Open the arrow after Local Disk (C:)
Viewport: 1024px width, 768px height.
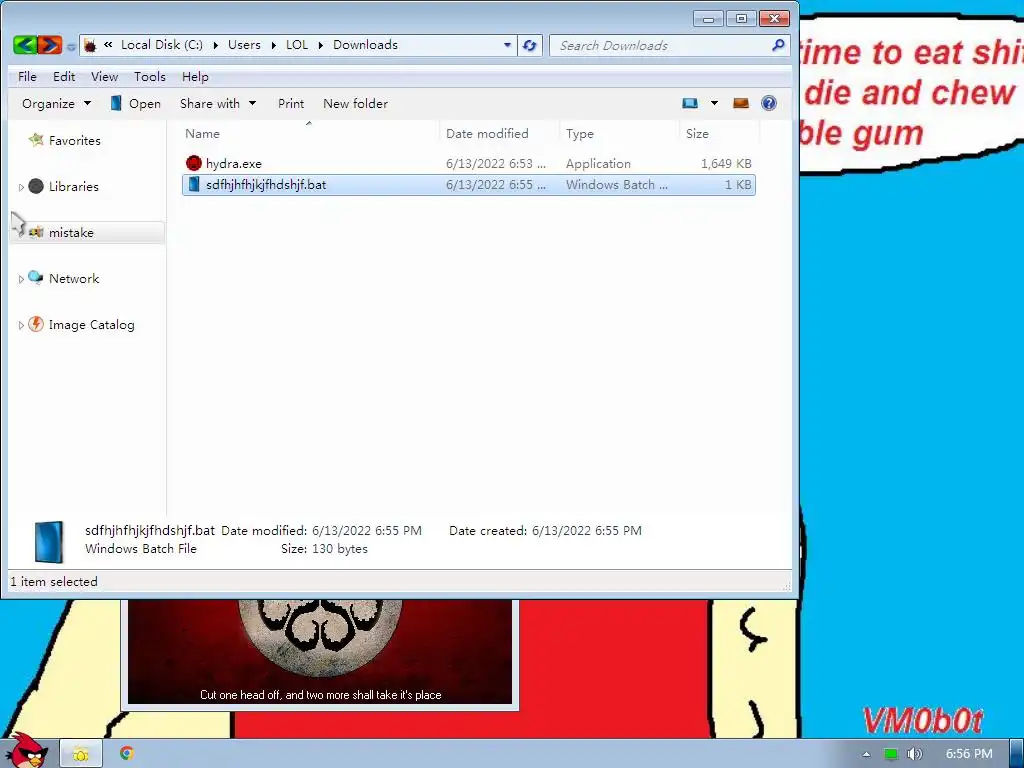coord(216,46)
